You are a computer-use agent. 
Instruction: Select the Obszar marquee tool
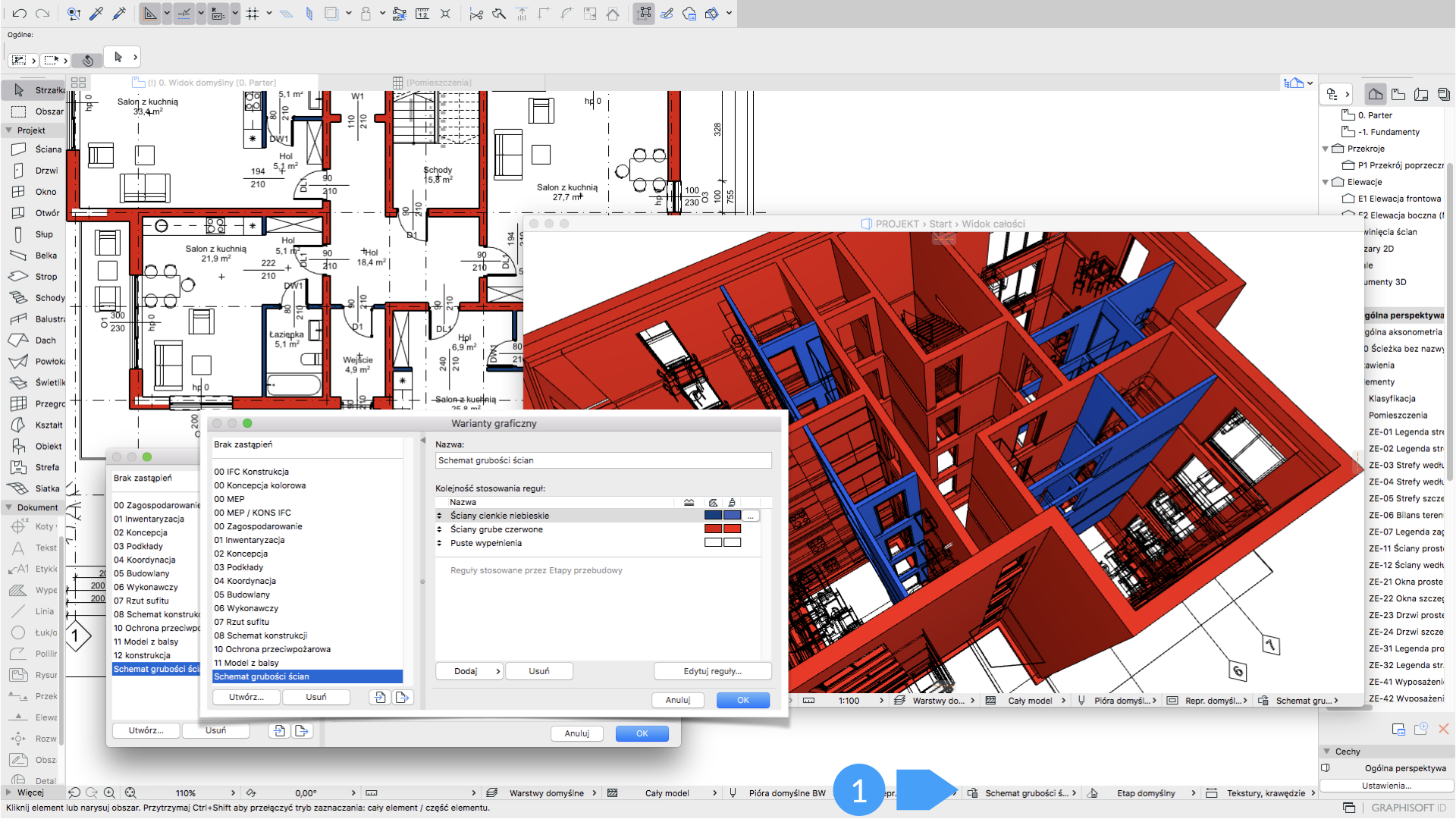[33, 111]
